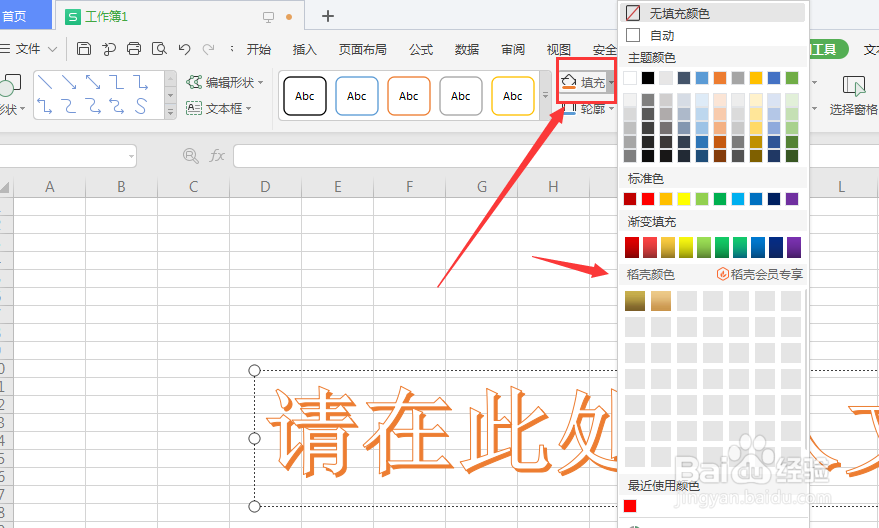The image size is (879, 528).
Task: Open the Outline dropdown arrow
Action: [611, 109]
